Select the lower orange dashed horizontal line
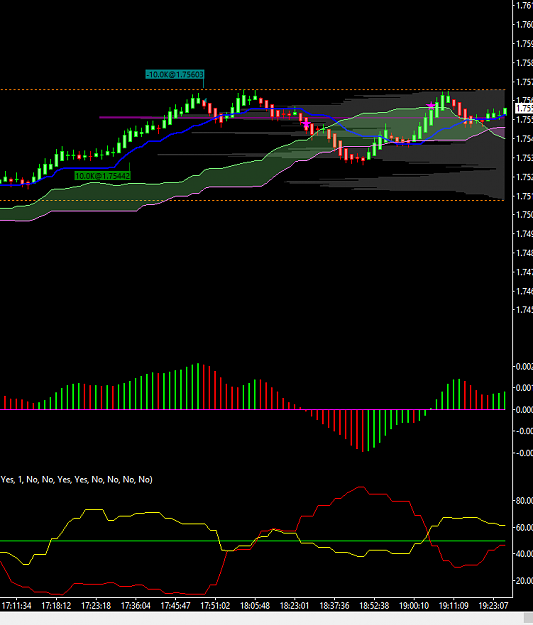The image size is (533, 625). coord(253,200)
